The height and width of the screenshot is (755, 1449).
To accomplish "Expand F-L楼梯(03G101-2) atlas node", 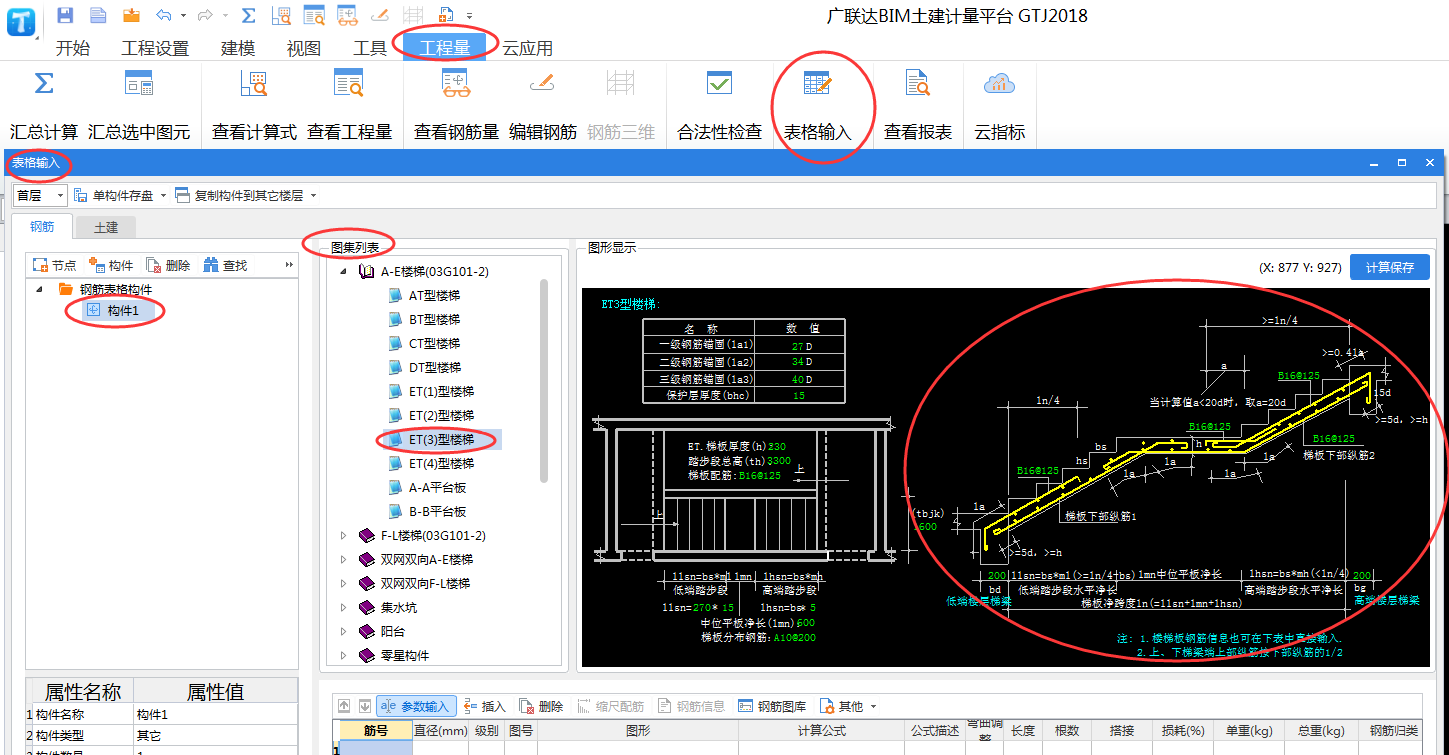I will pyautogui.click(x=343, y=535).
